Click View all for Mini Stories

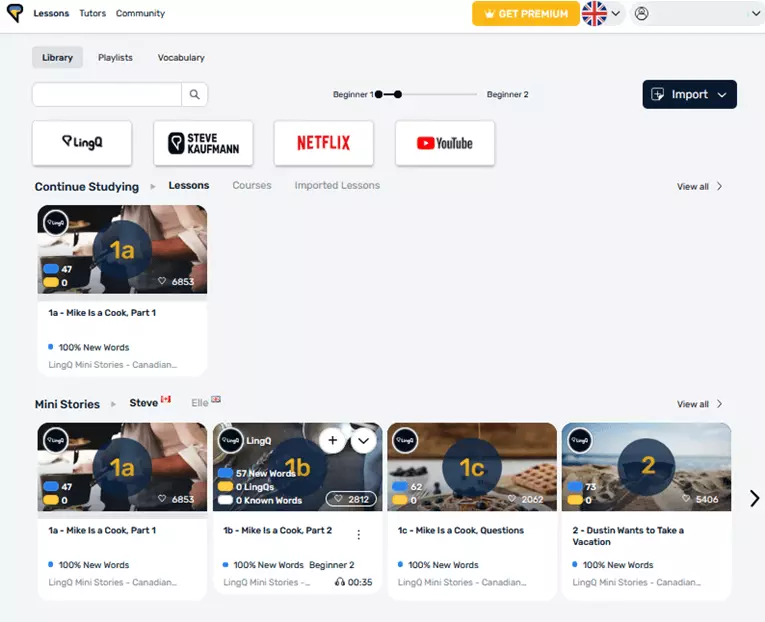click(699, 404)
